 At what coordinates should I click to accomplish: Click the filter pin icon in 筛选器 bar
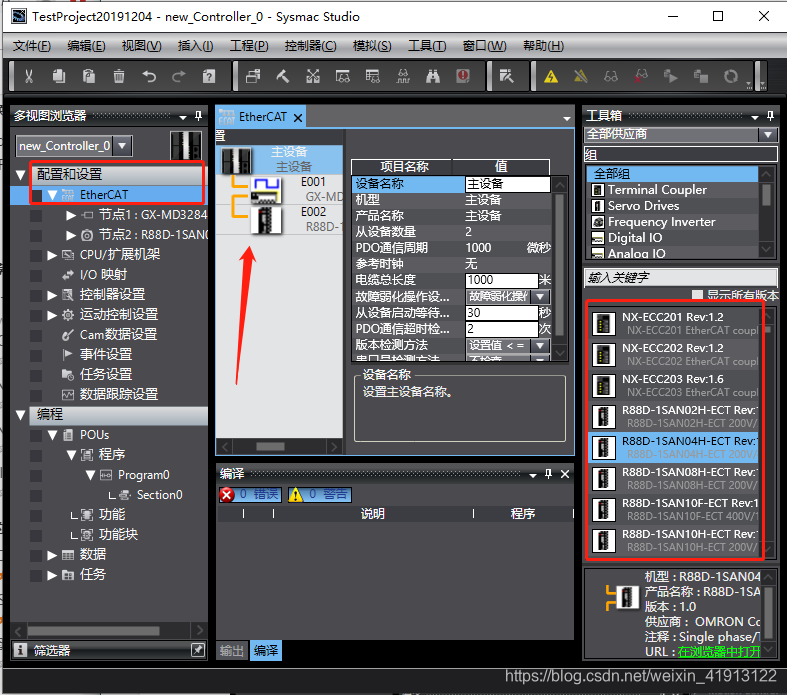198,650
